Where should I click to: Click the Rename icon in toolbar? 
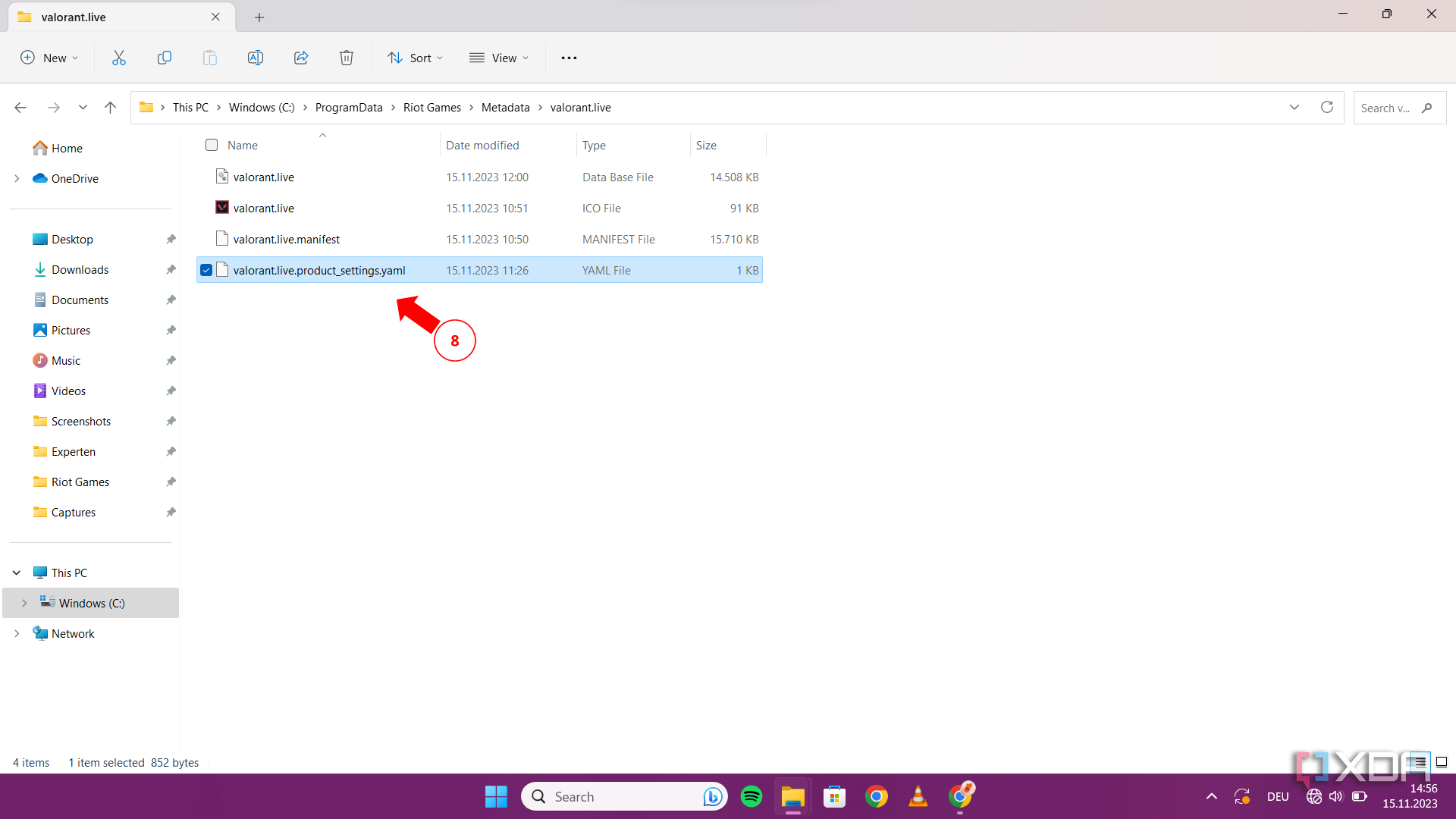point(256,58)
